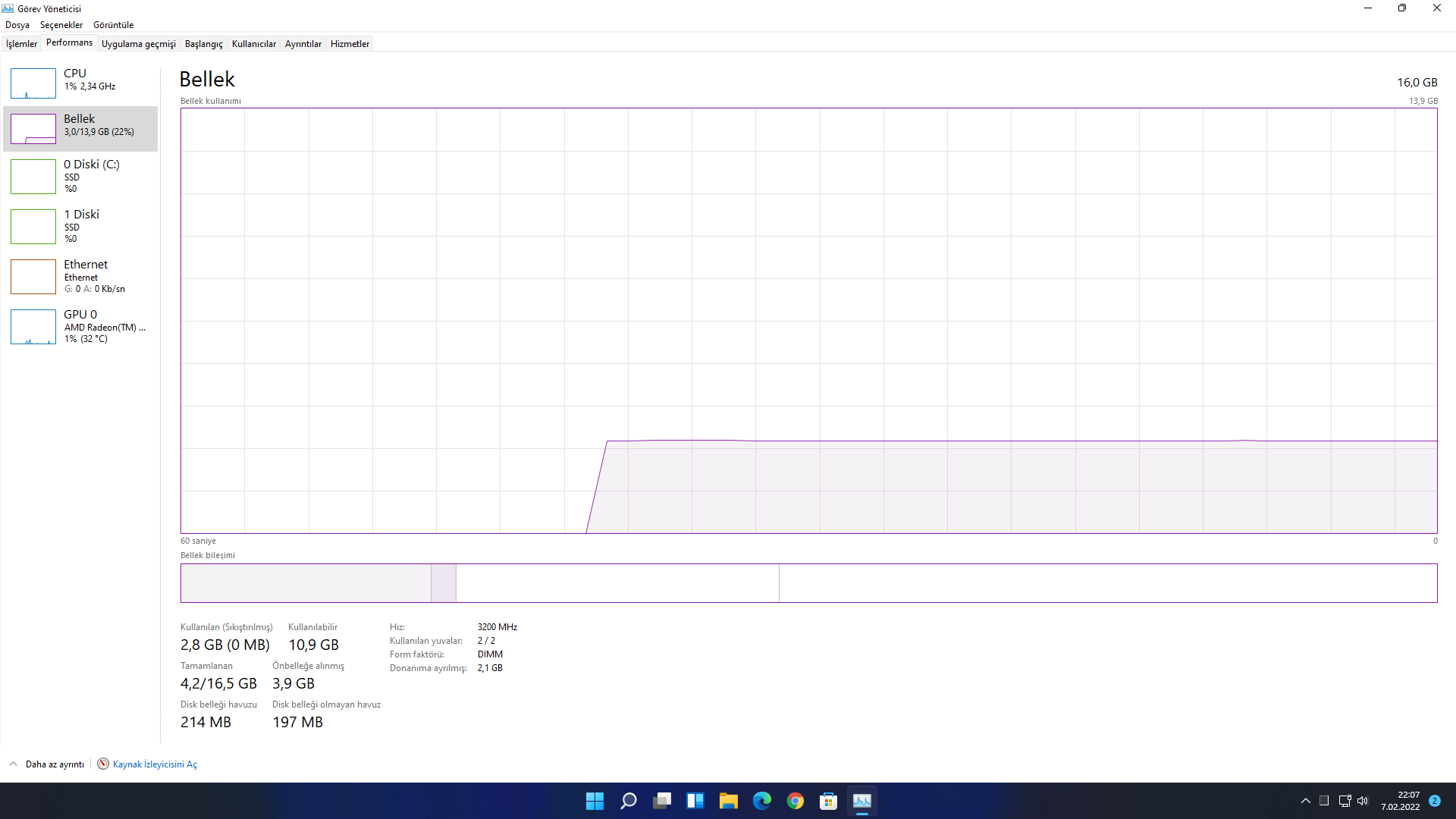Open the Kaynak İzleyicisini Aç link
This screenshot has width=1456, height=819.
coord(155,764)
